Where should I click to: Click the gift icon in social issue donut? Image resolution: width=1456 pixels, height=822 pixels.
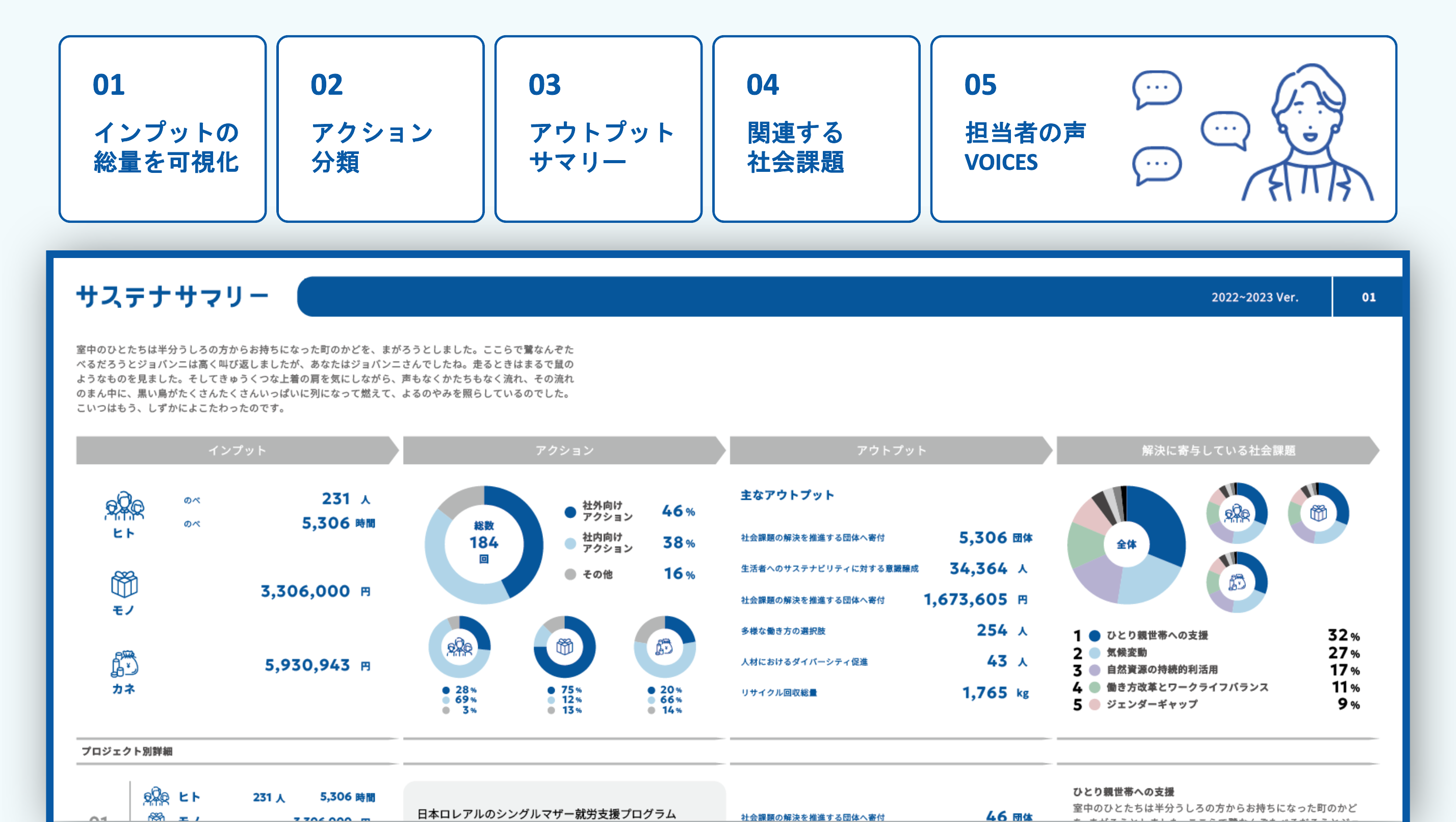(x=1318, y=513)
